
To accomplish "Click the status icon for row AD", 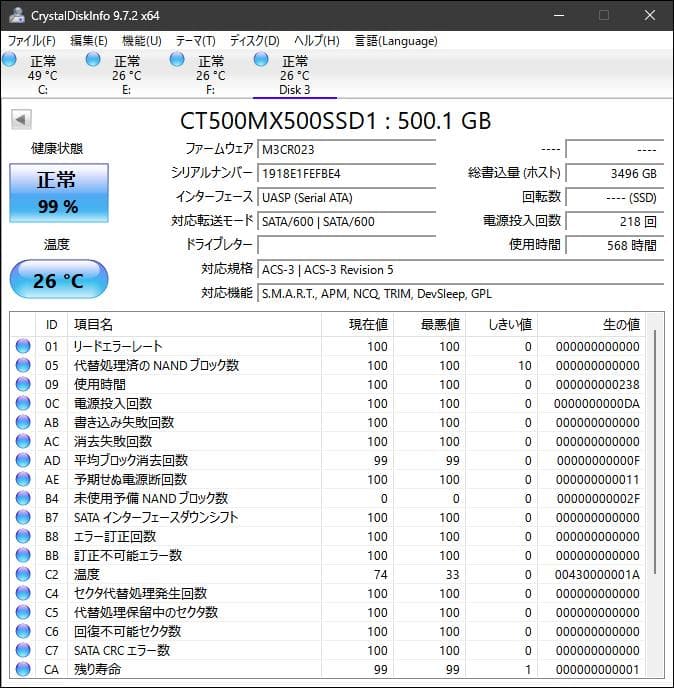I will click(23, 460).
